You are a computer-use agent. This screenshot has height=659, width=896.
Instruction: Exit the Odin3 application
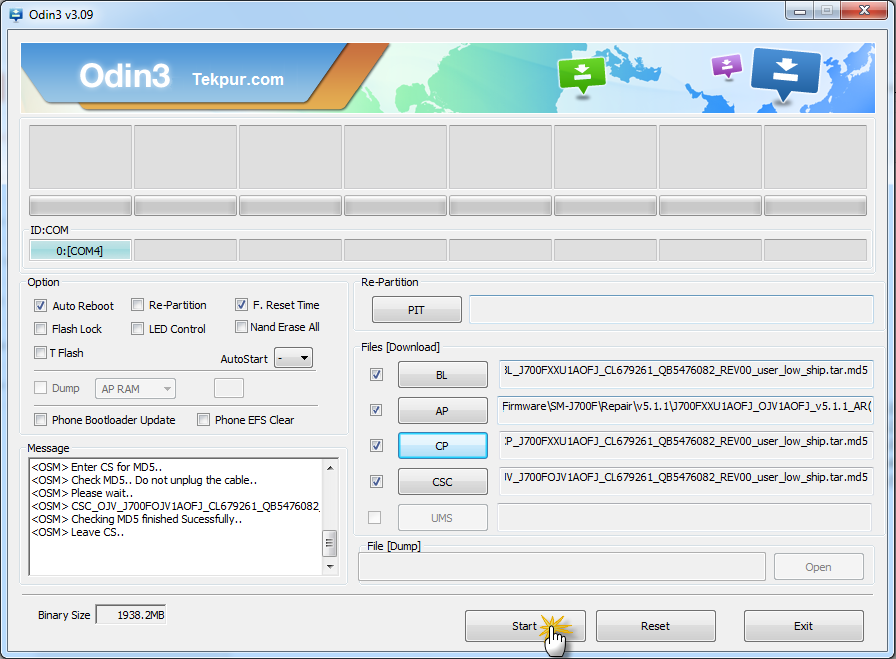pyautogui.click(x=803, y=626)
